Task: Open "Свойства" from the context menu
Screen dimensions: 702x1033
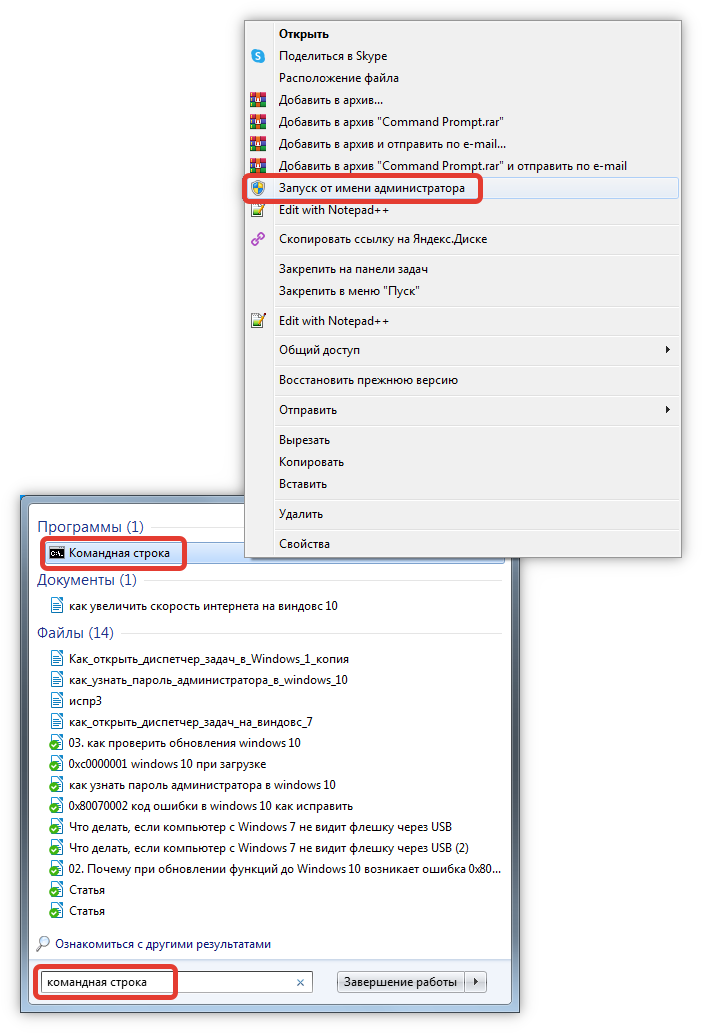Action: pyautogui.click(x=304, y=544)
